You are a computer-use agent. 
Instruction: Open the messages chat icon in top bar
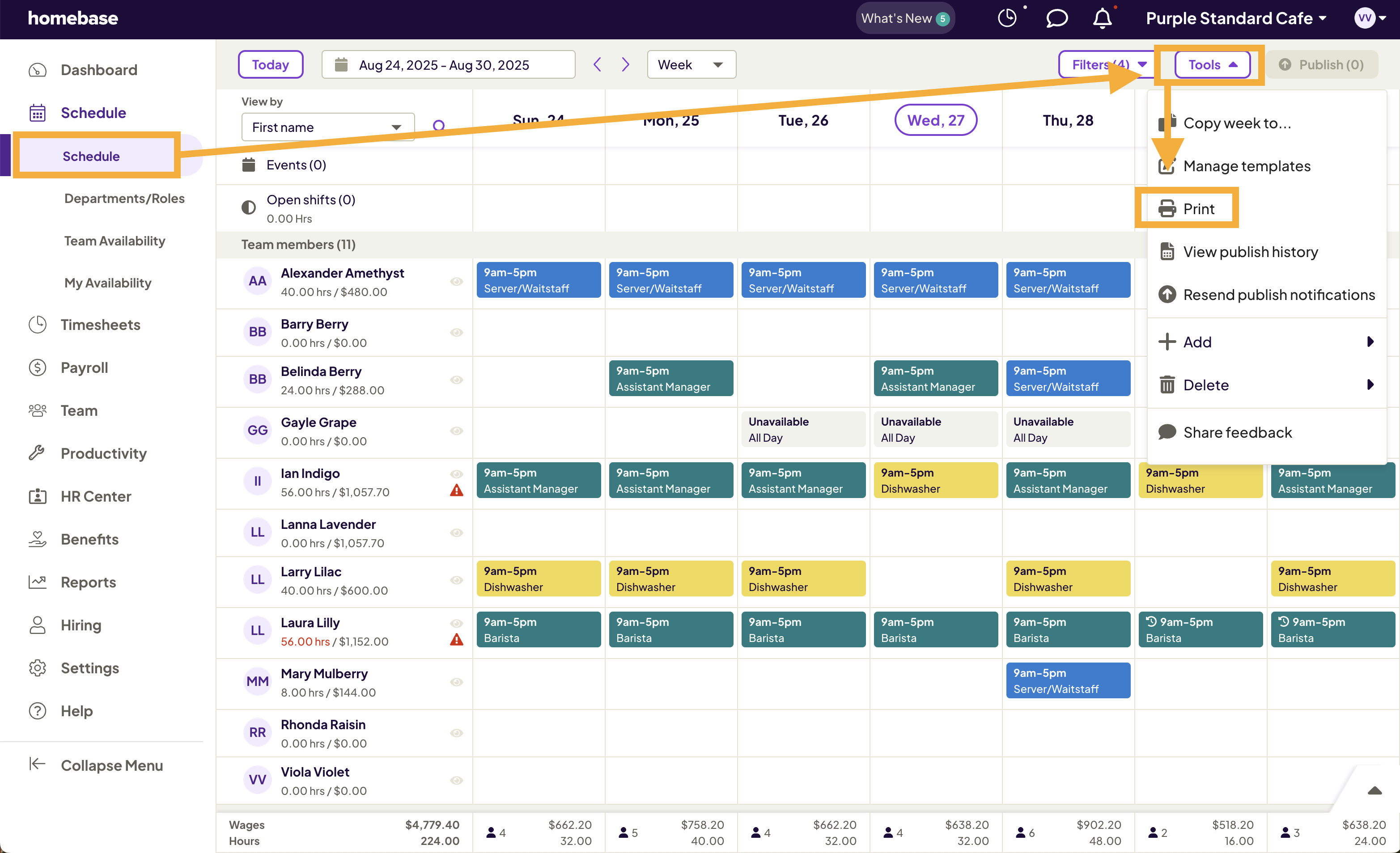pos(1056,17)
